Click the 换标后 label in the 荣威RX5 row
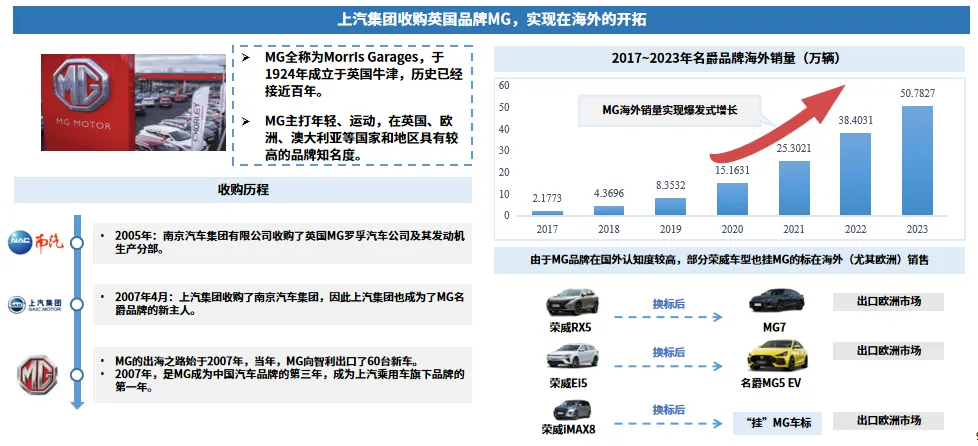The image size is (978, 446). pos(669,304)
